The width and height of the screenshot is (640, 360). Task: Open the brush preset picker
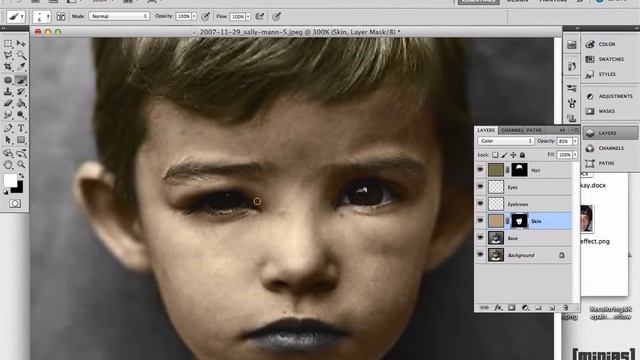point(42,17)
